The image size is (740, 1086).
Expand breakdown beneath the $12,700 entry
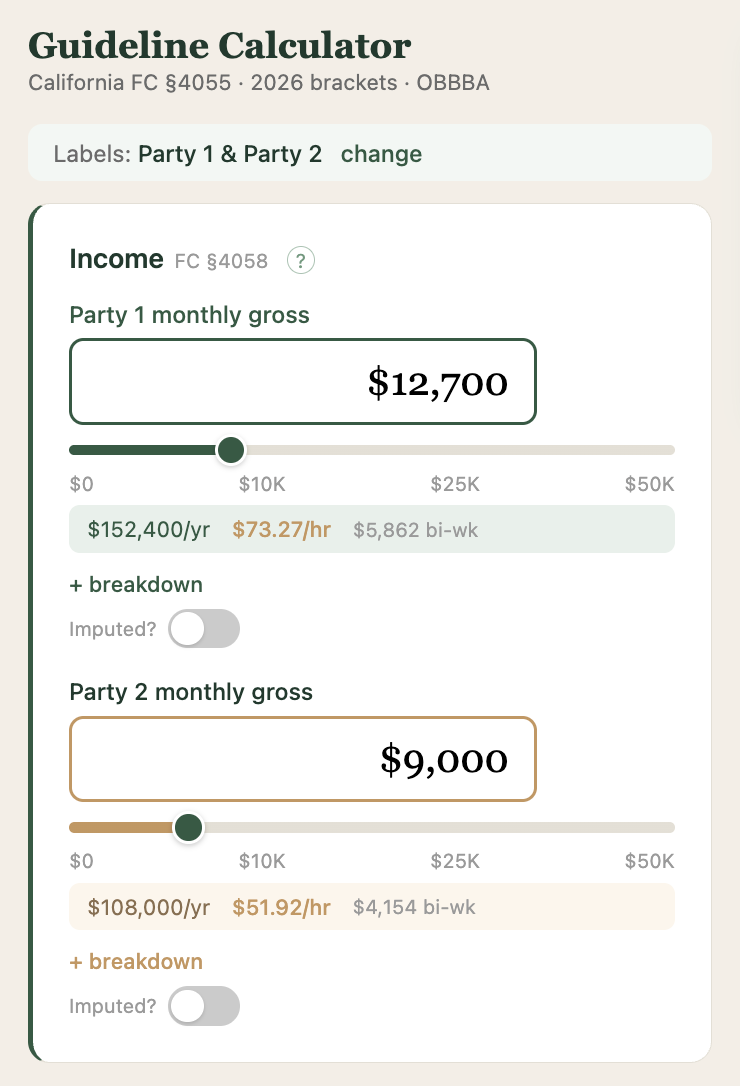(135, 584)
